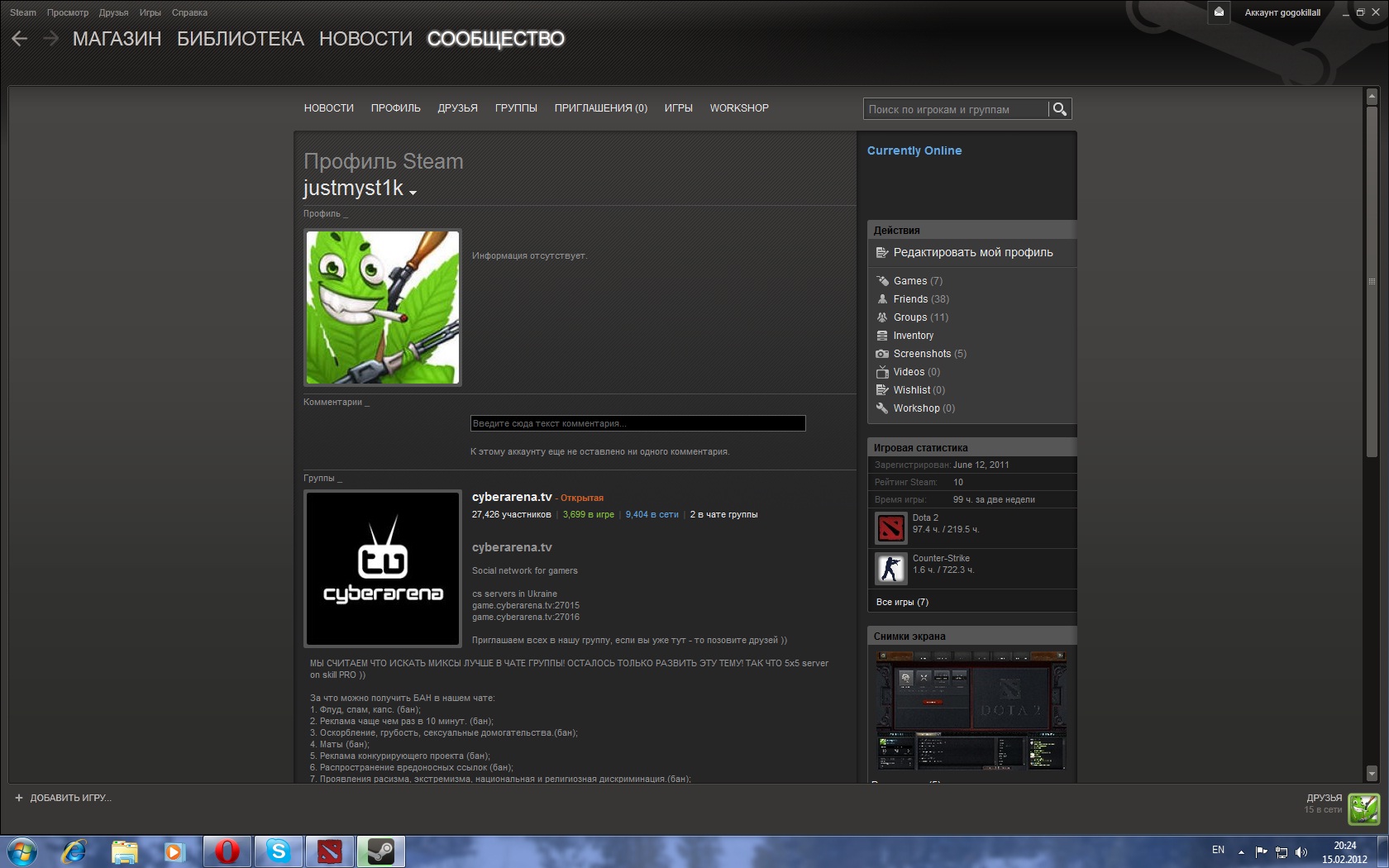Image resolution: width=1389 pixels, height=868 pixels.
Task: Click the 3,699 в игре link
Action: pos(589,514)
